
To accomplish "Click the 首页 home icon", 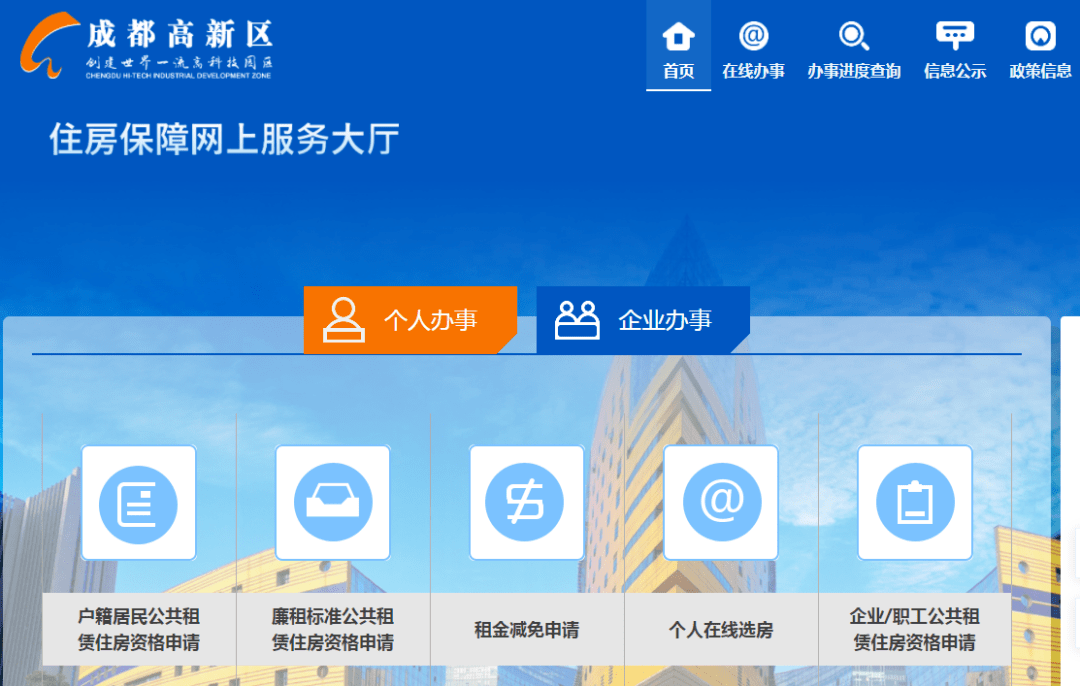I will [679, 37].
